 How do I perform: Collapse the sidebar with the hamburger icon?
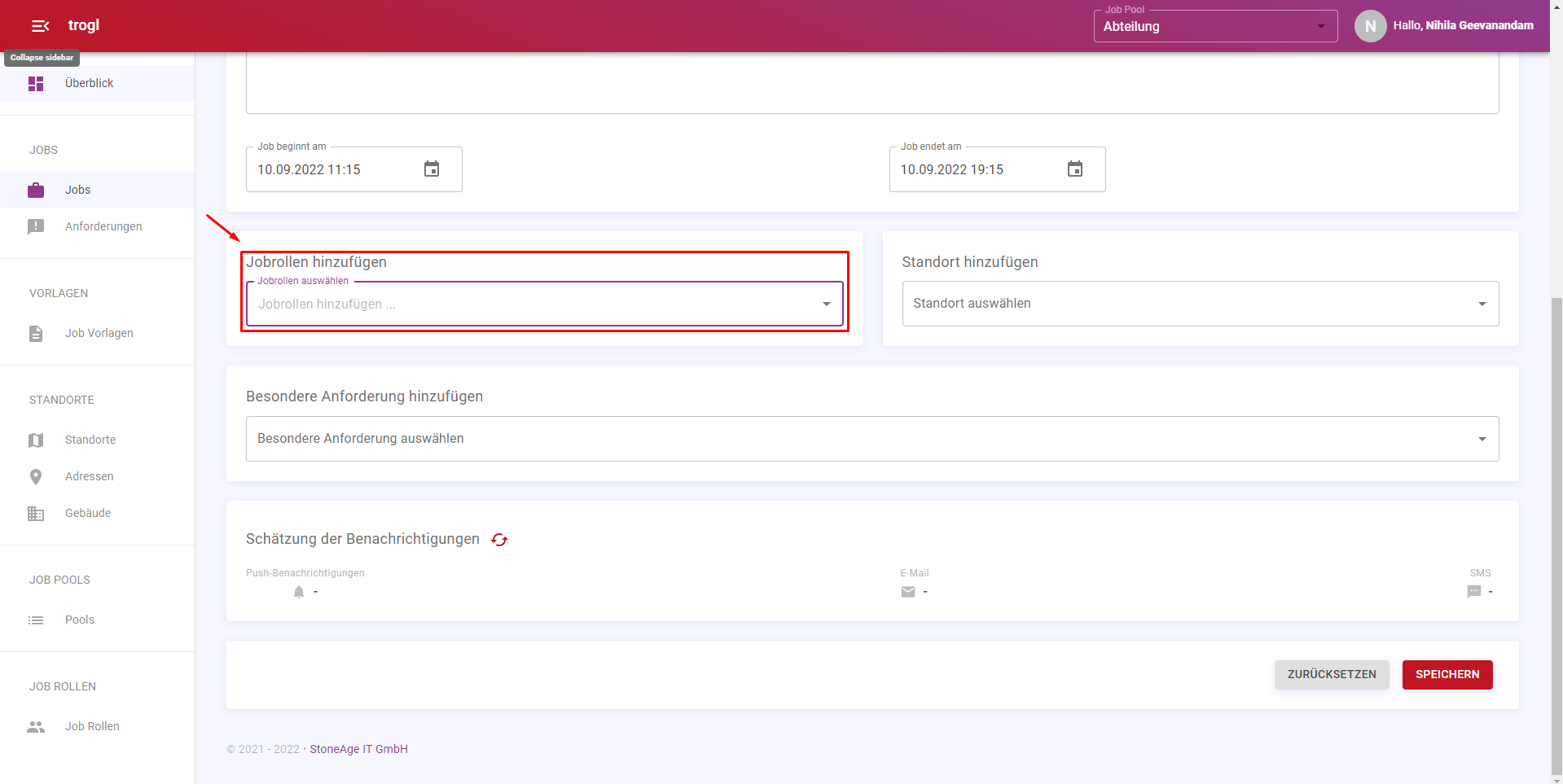click(40, 26)
